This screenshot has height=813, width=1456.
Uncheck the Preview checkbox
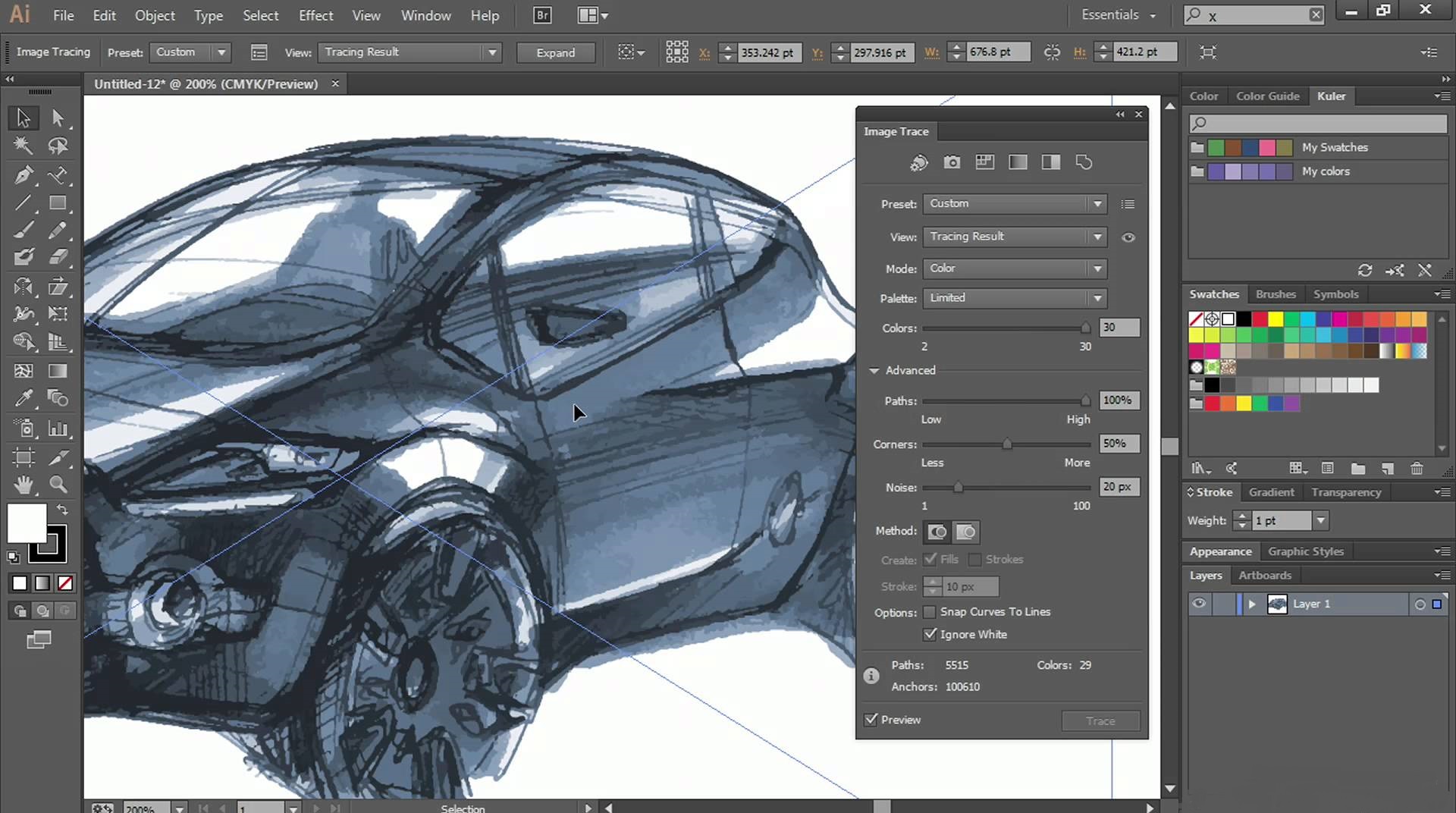(871, 720)
